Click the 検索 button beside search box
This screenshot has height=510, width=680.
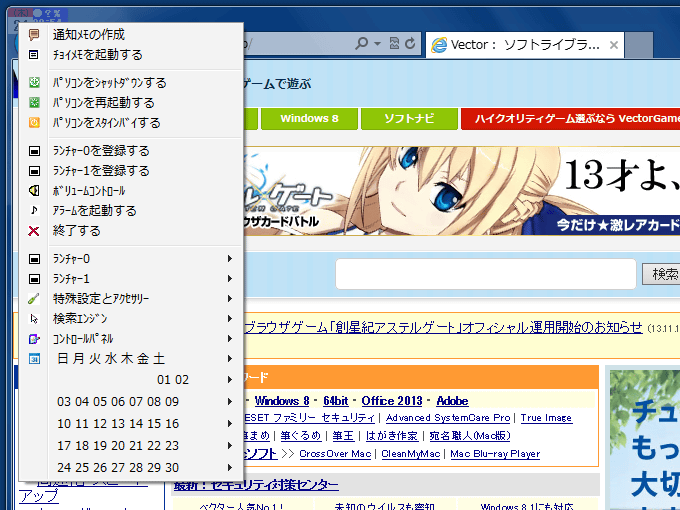coord(661,274)
